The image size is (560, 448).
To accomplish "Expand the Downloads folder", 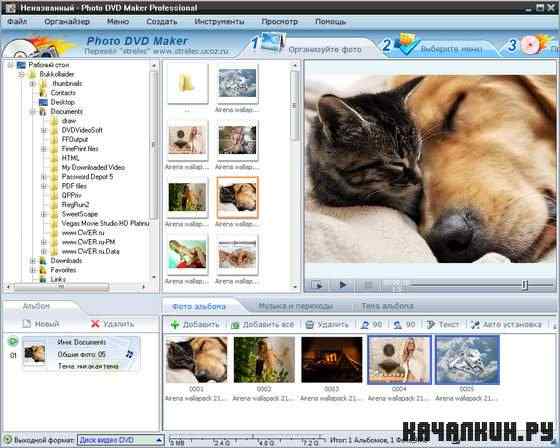I will click(x=32, y=261).
